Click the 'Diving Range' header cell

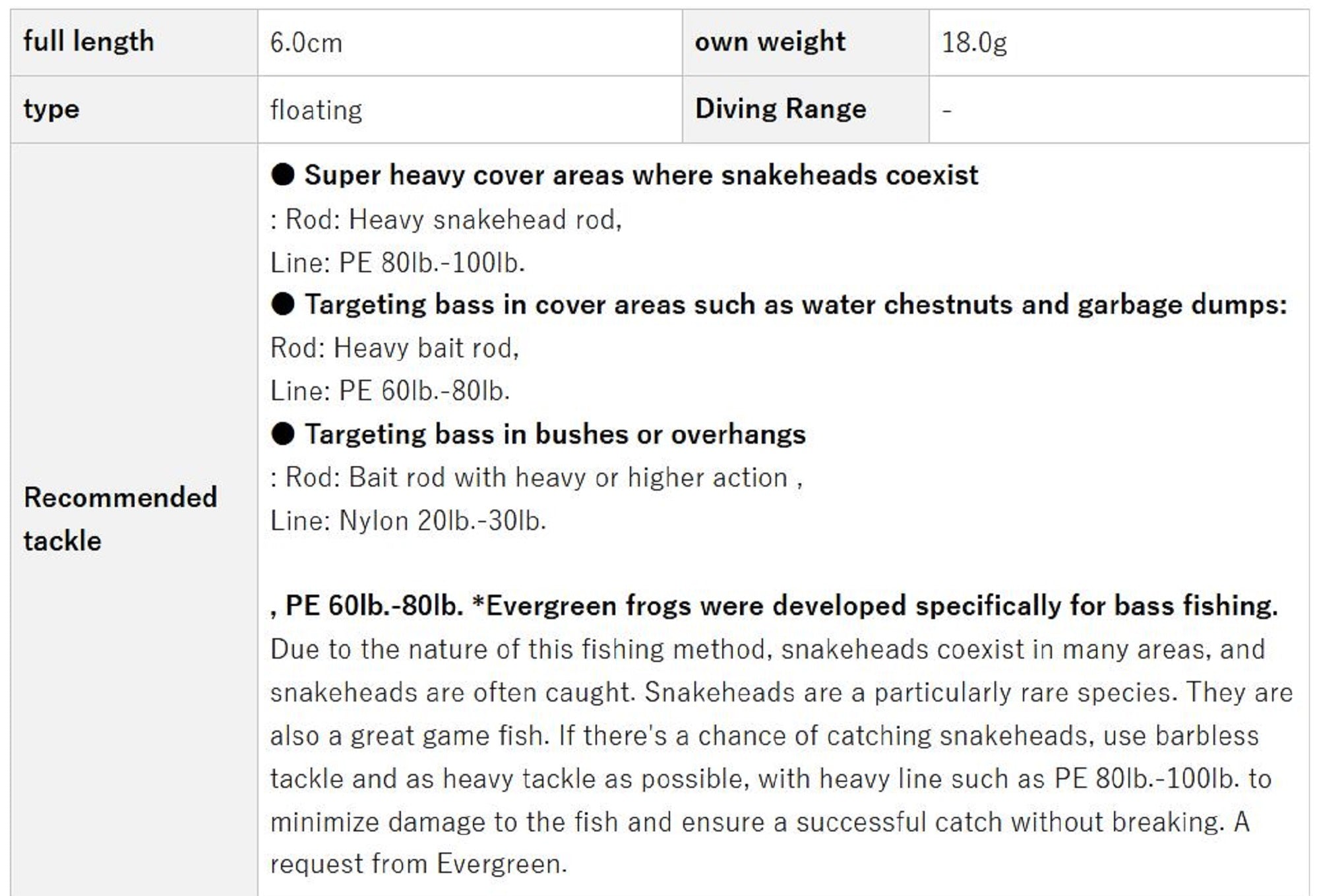click(x=780, y=109)
